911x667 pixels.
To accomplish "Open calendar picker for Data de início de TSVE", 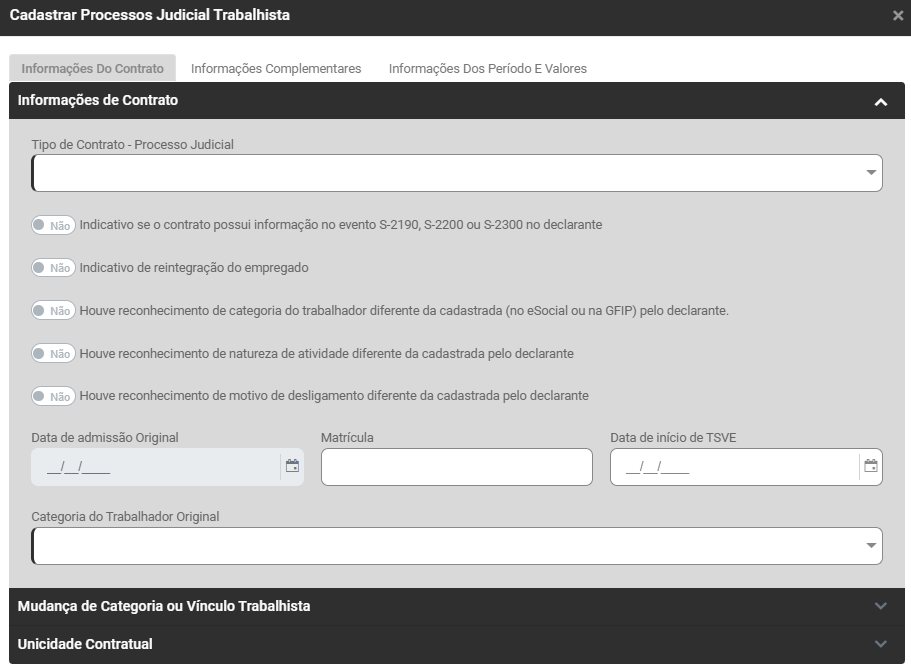I will click(870, 466).
